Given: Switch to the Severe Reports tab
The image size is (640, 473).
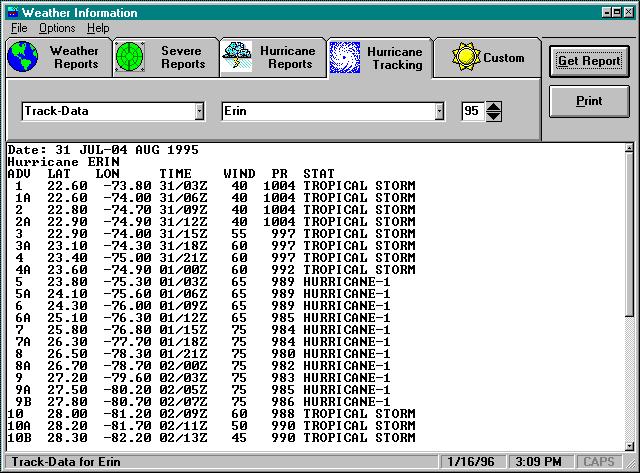Looking at the screenshot, I should 182,58.
